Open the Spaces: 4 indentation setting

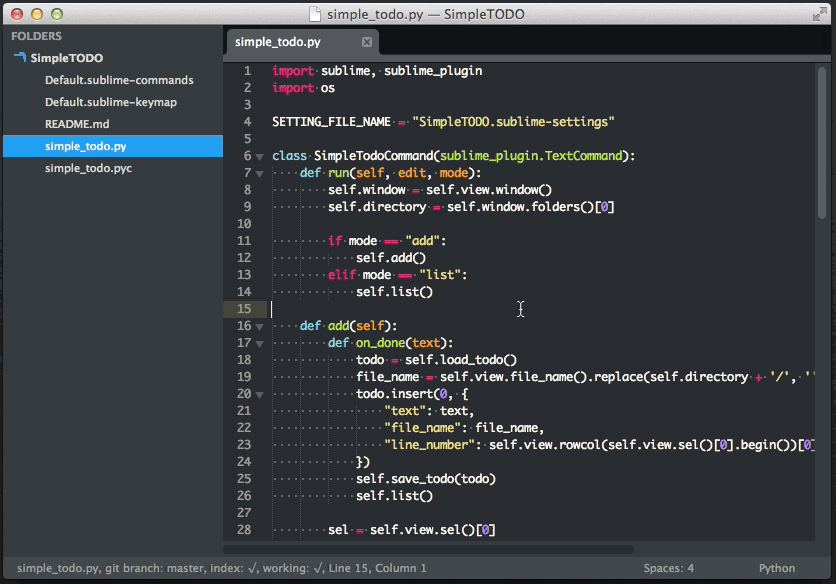(x=668, y=568)
